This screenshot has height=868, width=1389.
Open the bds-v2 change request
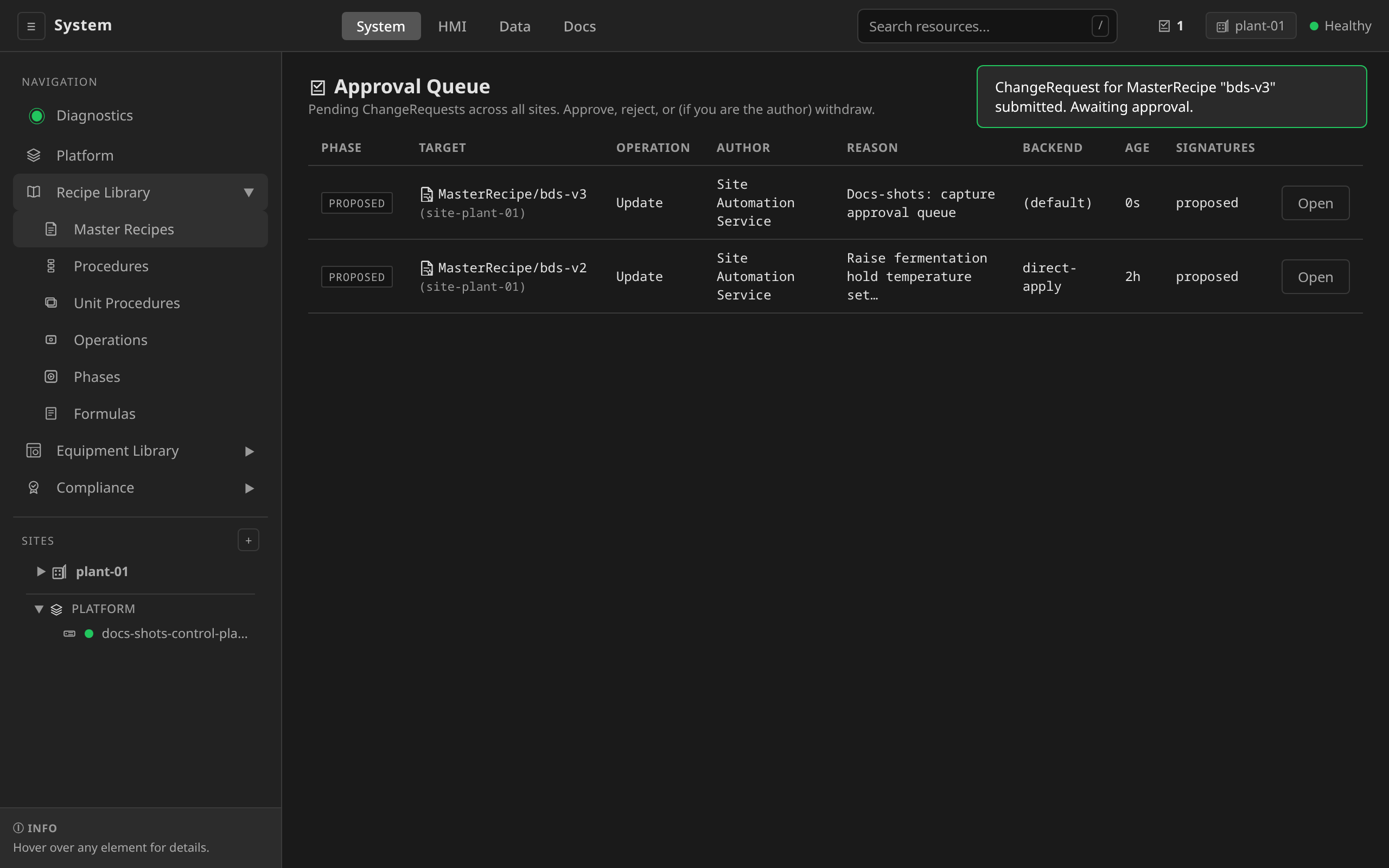(1315, 277)
